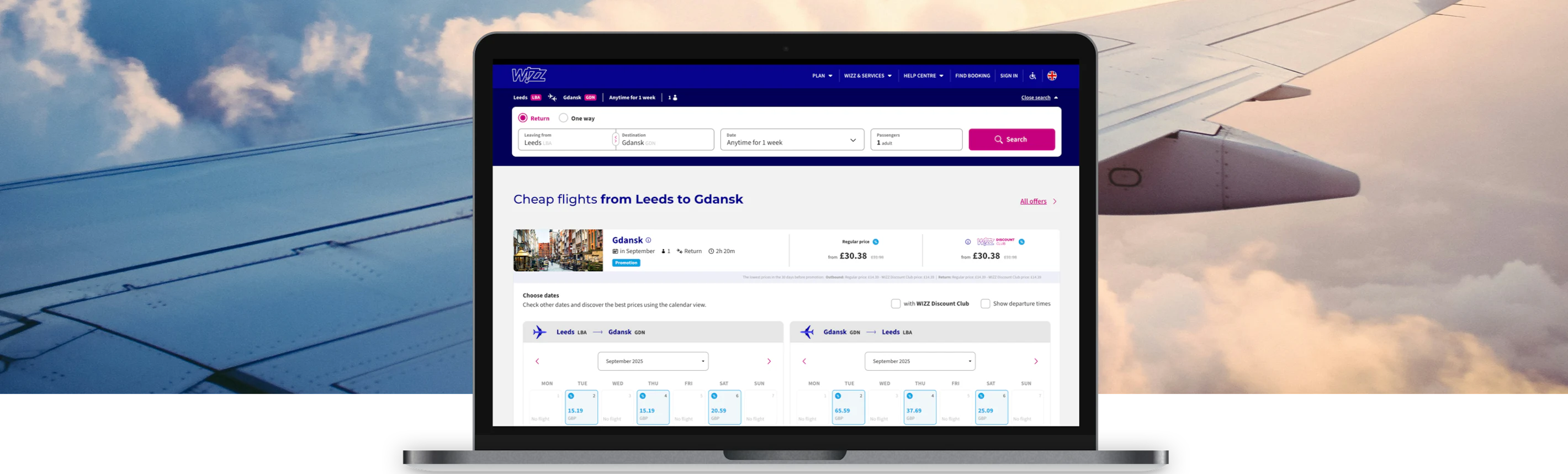
Task: Click the Destination Gdansk field
Action: [665, 140]
